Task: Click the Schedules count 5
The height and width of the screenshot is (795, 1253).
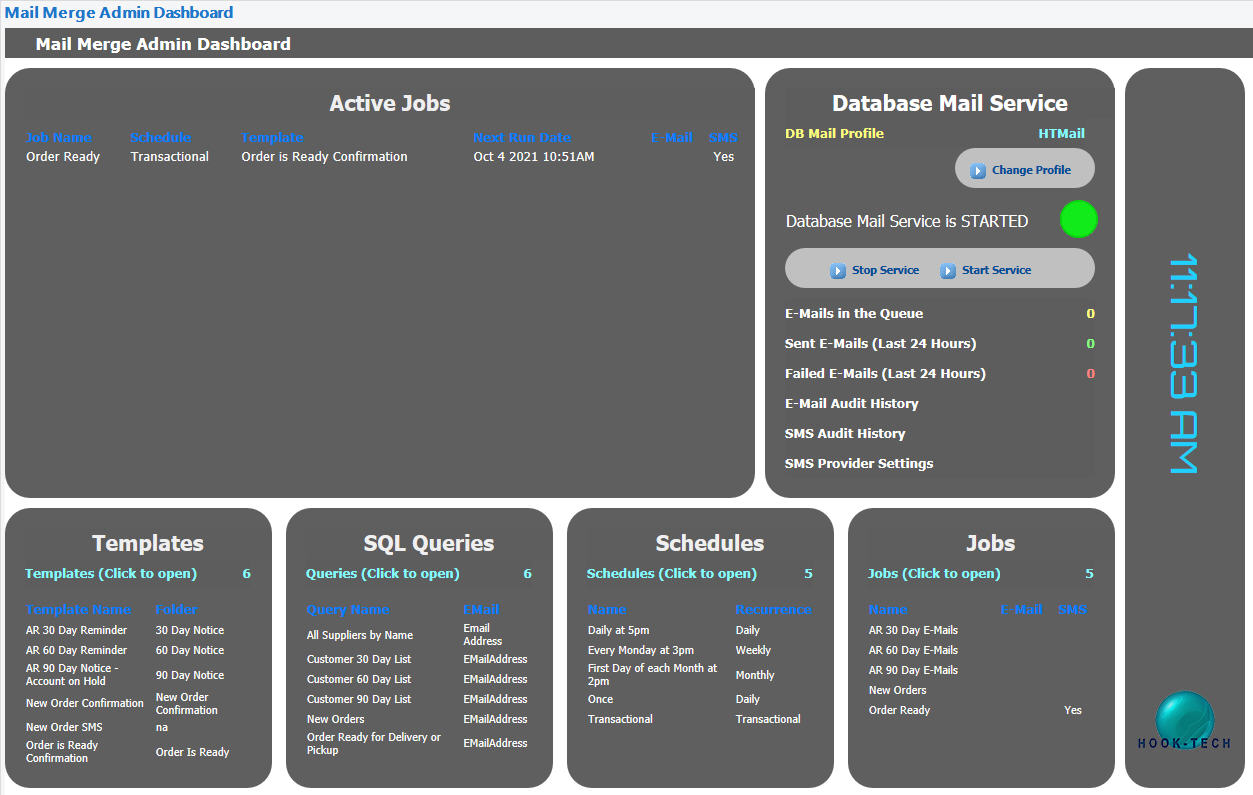Action: [808, 574]
